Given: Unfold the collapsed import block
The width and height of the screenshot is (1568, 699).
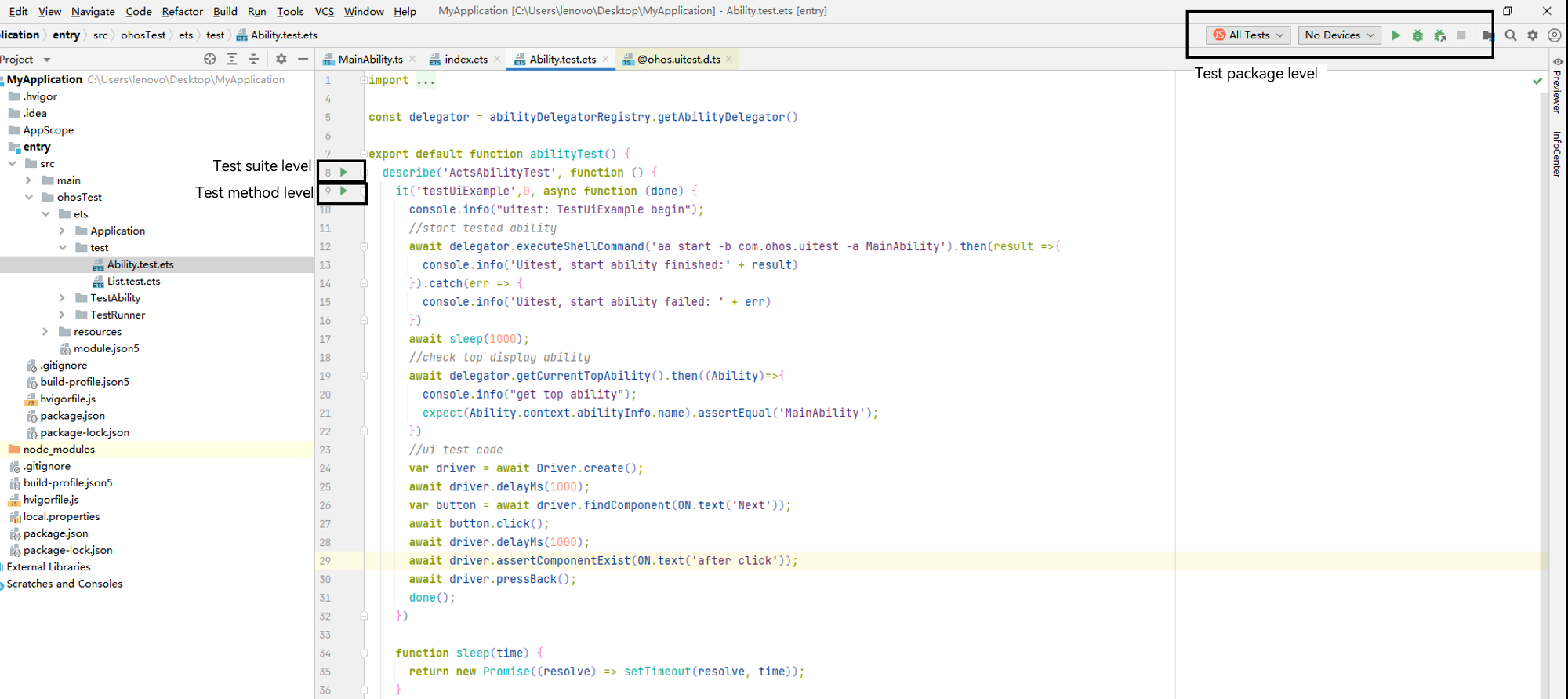Looking at the screenshot, I should [364, 80].
